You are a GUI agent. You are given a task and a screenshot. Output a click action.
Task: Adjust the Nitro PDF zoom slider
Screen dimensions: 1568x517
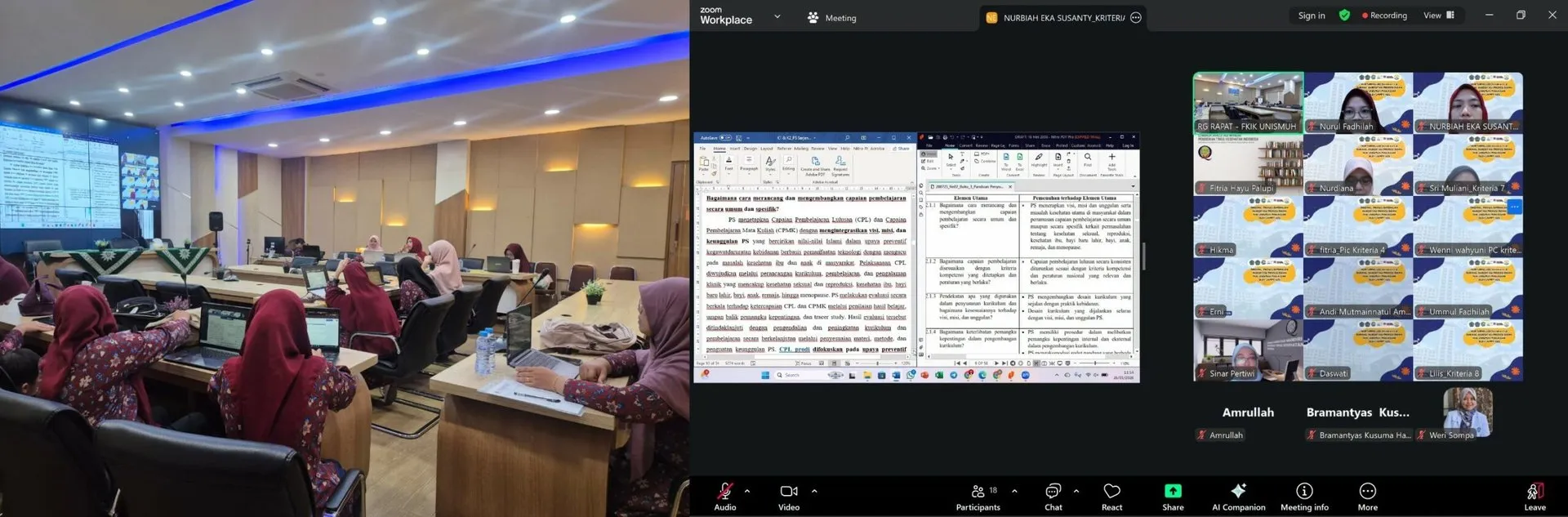[1094, 363]
